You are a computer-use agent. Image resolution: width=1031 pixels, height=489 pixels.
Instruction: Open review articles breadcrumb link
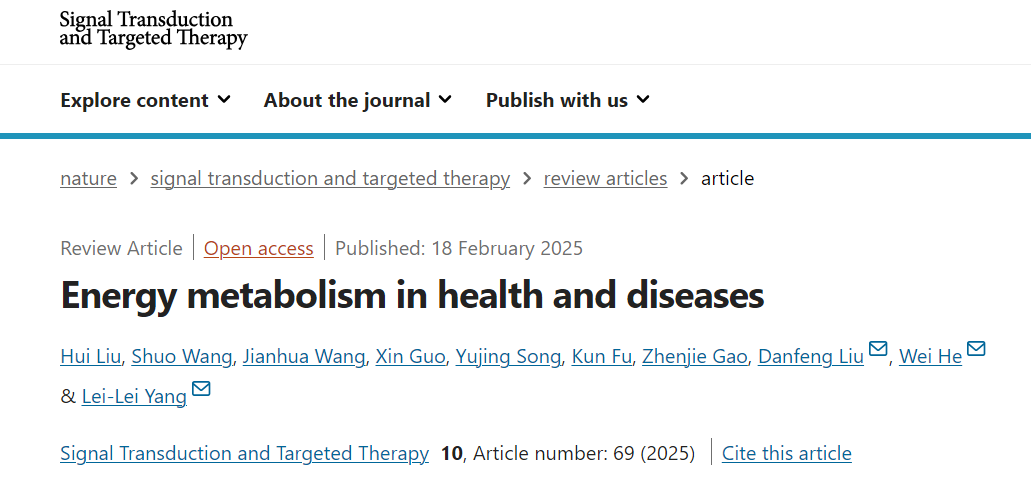tap(605, 179)
